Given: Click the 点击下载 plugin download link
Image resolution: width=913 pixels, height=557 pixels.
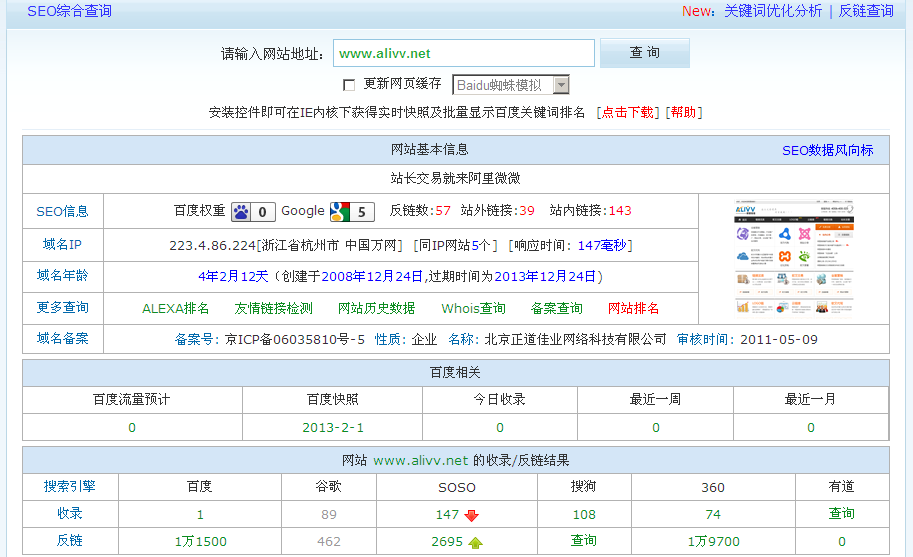Looking at the screenshot, I should point(627,112).
